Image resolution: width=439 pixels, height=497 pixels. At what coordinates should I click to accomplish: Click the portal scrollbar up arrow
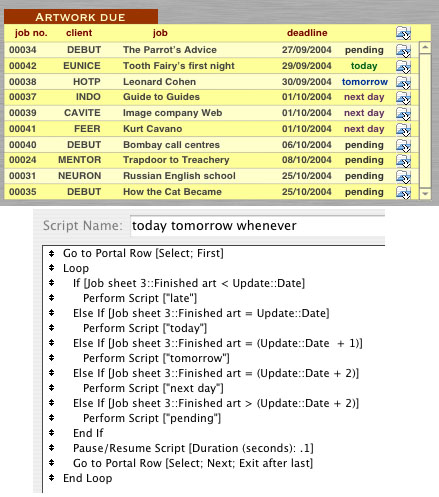(x=425, y=48)
